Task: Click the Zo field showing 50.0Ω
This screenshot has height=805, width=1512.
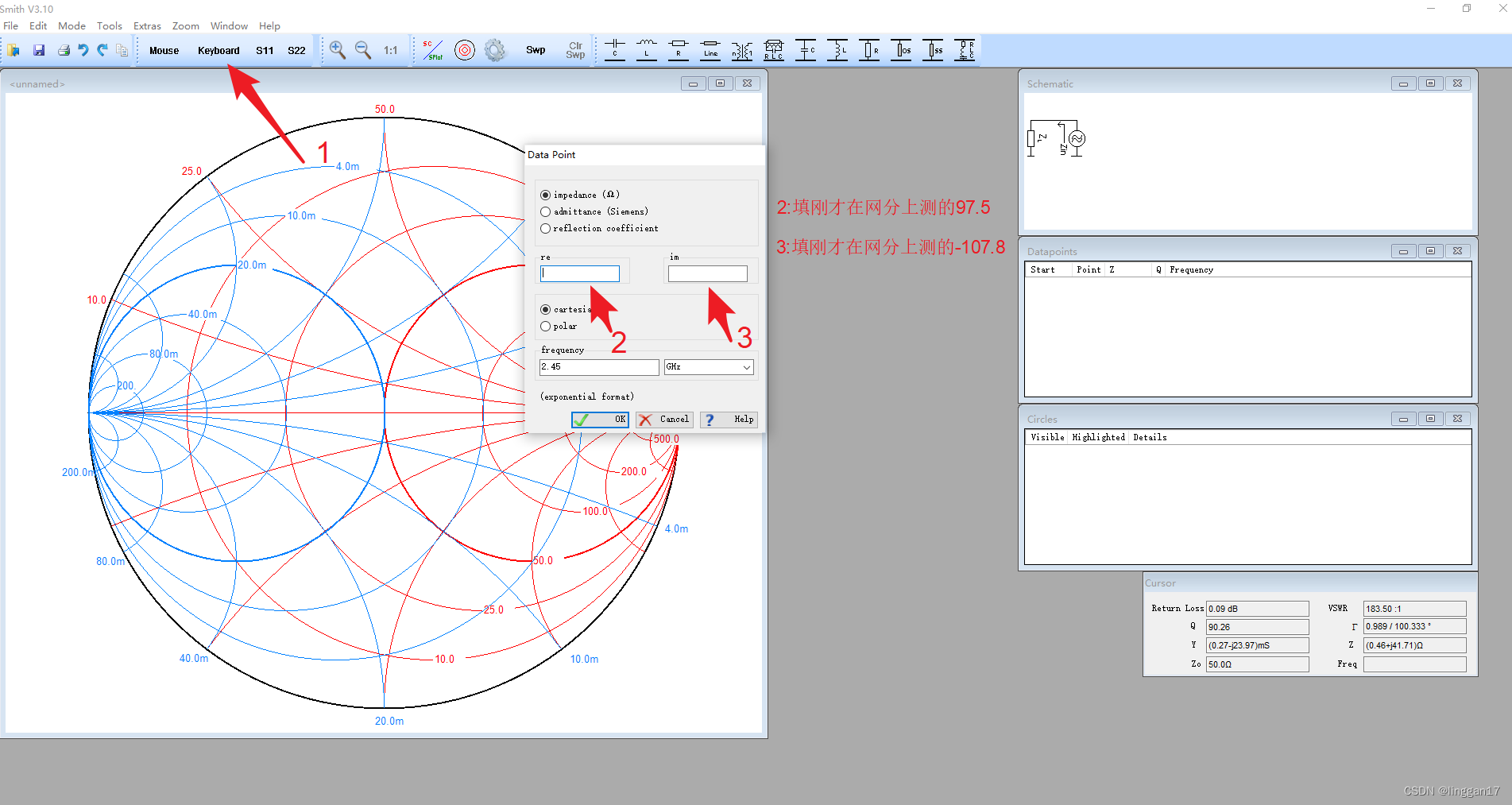Action: coord(1257,664)
